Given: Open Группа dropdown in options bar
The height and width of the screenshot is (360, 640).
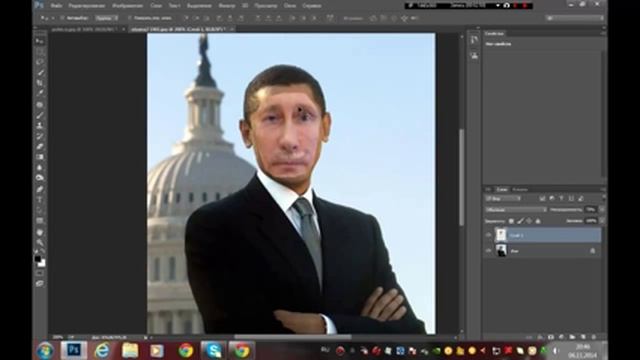Looking at the screenshot, I should click(x=107, y=18).
